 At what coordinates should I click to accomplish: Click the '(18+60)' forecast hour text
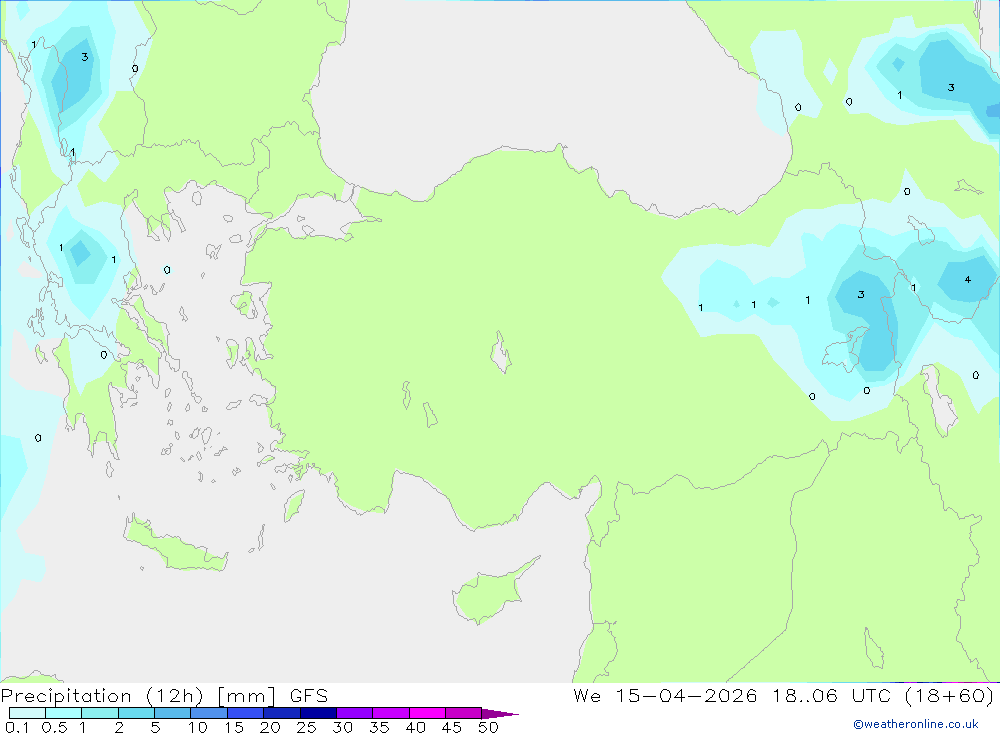pyautogui.click(x=950, y=696)
